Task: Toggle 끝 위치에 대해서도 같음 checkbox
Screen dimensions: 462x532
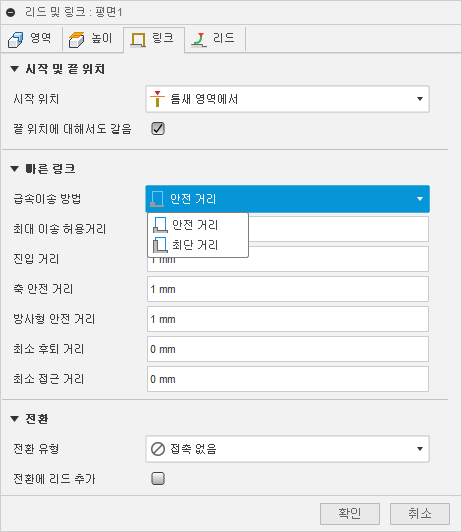Action: coord(158,129)
